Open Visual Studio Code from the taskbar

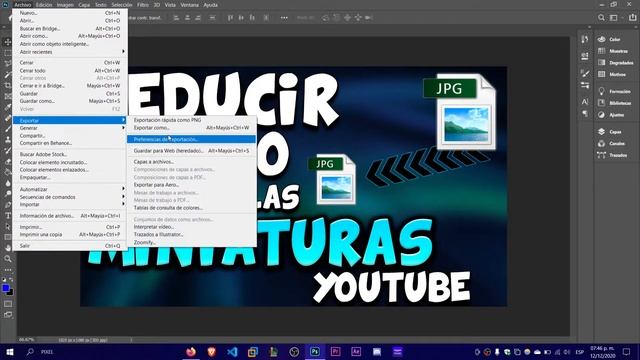tap(232, 351)
